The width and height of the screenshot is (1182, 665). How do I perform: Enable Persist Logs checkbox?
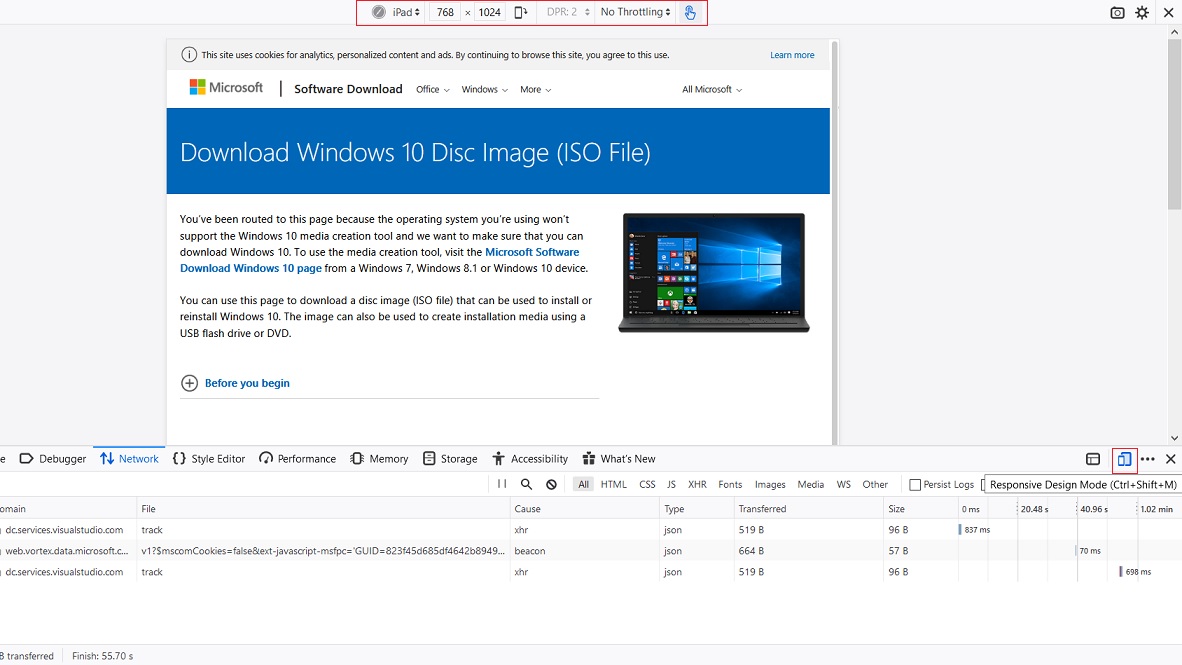[x=914, y=485]
